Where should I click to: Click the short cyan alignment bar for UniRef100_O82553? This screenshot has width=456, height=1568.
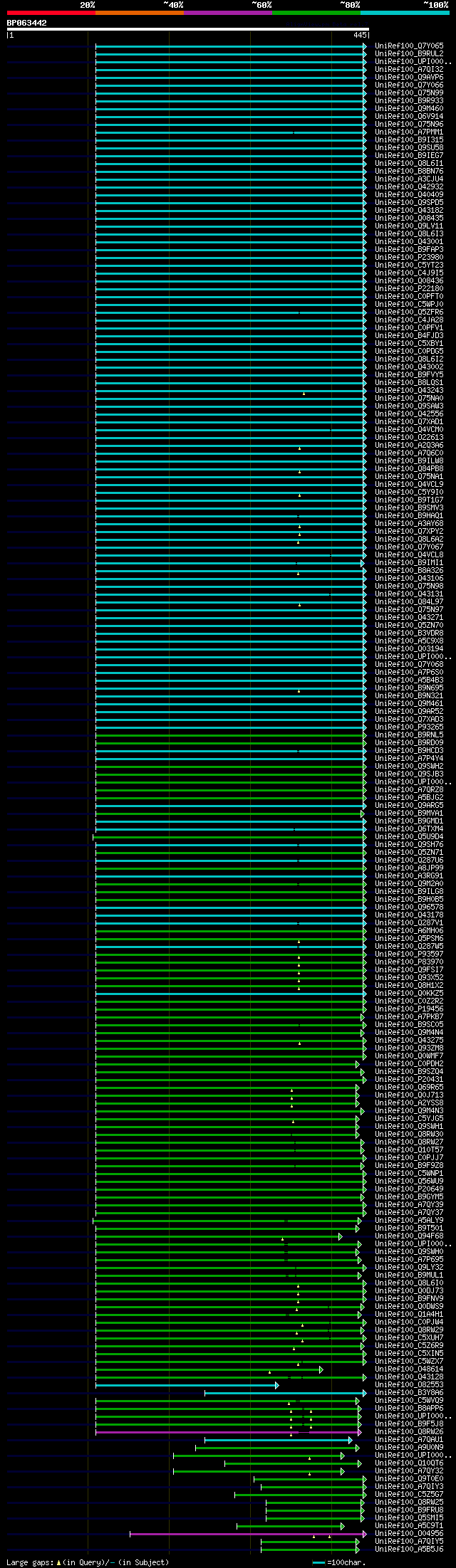[187, 1385]
